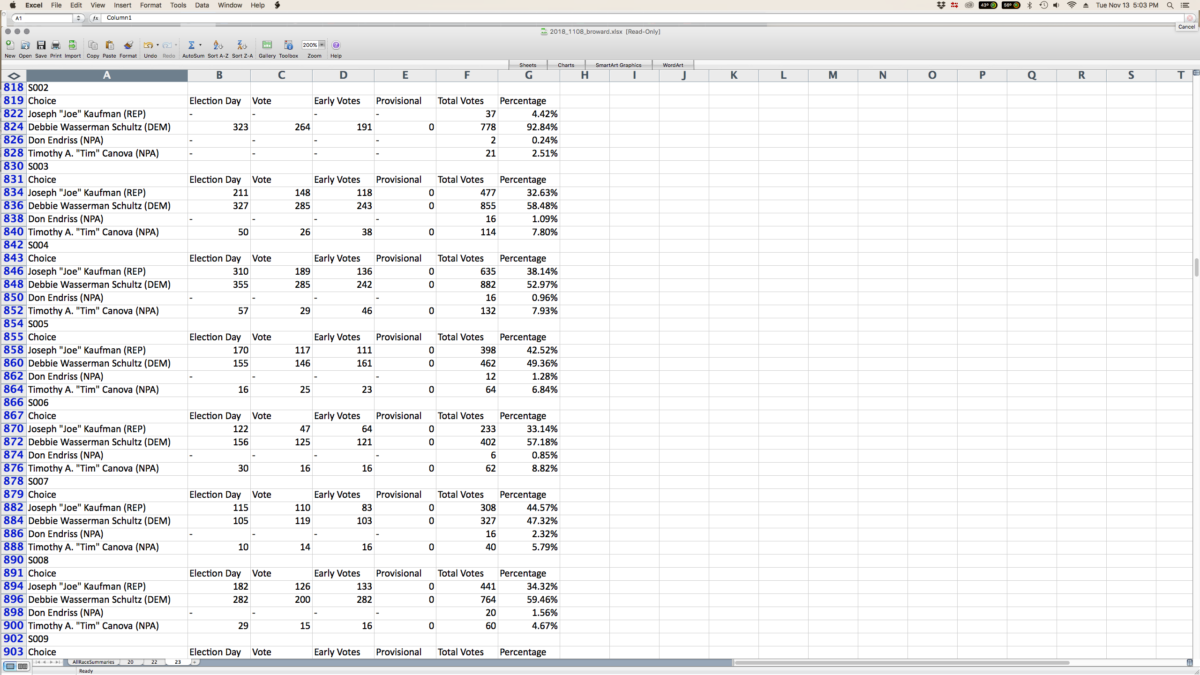1200x675 pixels.
Task: Open the Import tool
Action: (73, 46)
